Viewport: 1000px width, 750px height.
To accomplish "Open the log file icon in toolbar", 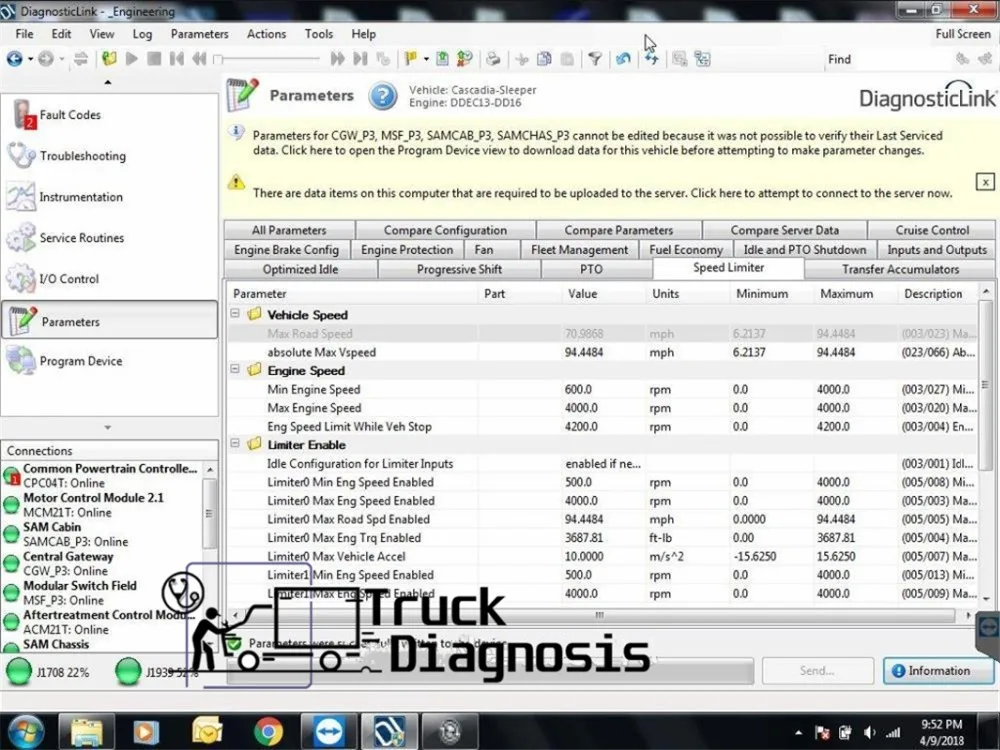I will [109, 59].
